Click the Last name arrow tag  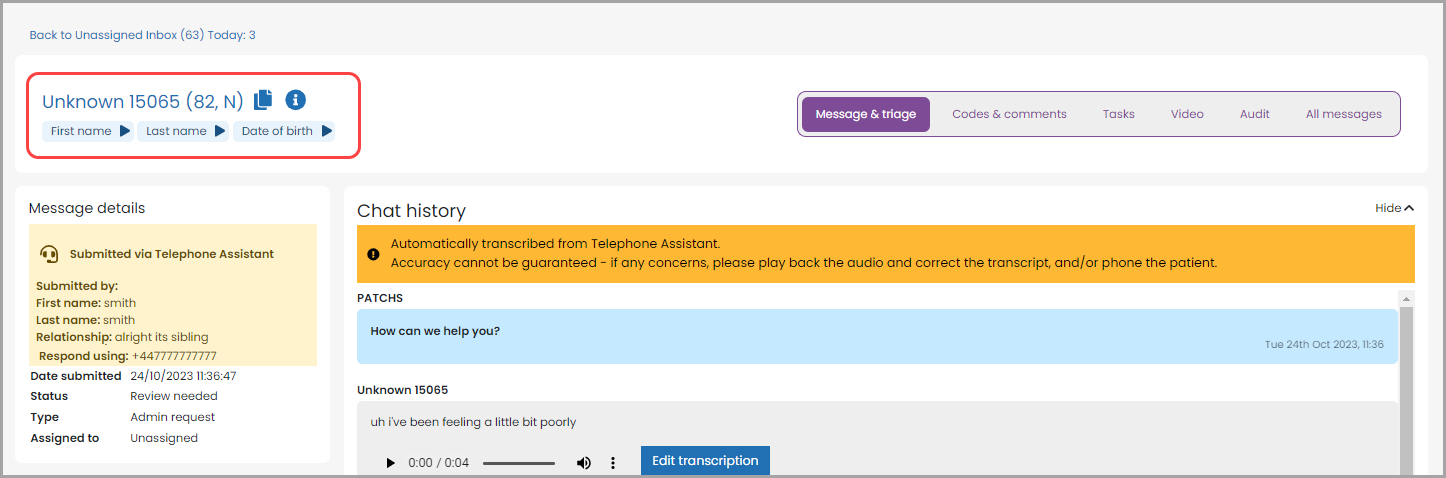click(x=183, y=131)
